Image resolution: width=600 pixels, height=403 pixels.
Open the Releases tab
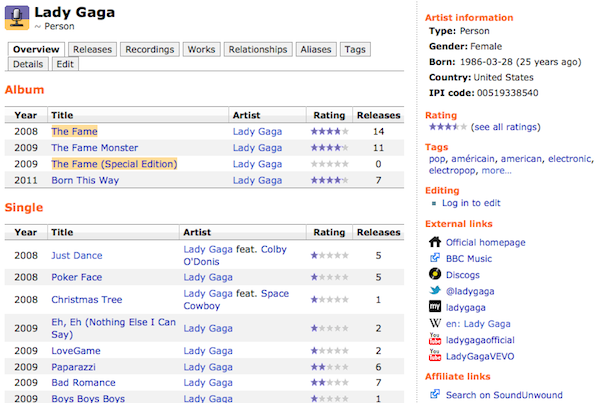pyautogui.click(x=93, y=49)
